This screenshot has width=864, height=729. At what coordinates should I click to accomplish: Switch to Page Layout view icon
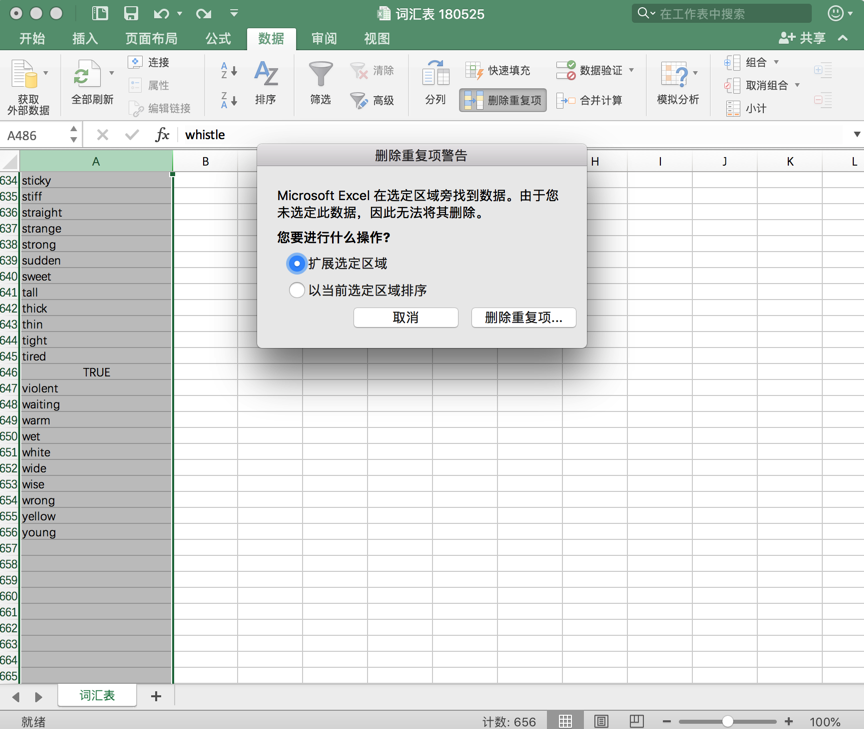coord(601,721)
